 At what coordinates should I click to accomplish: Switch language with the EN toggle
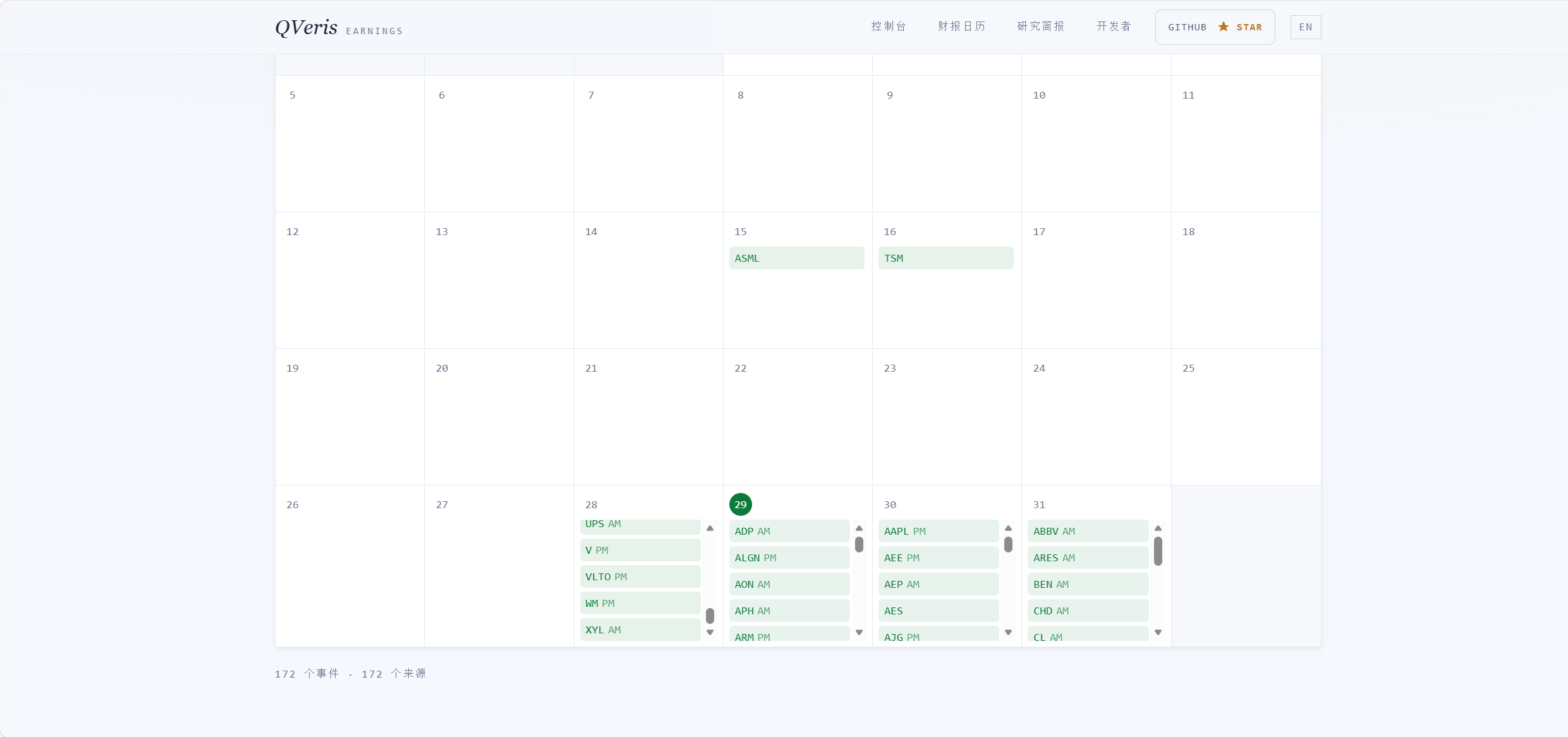pyautogui.click(x=1306, y=27)
